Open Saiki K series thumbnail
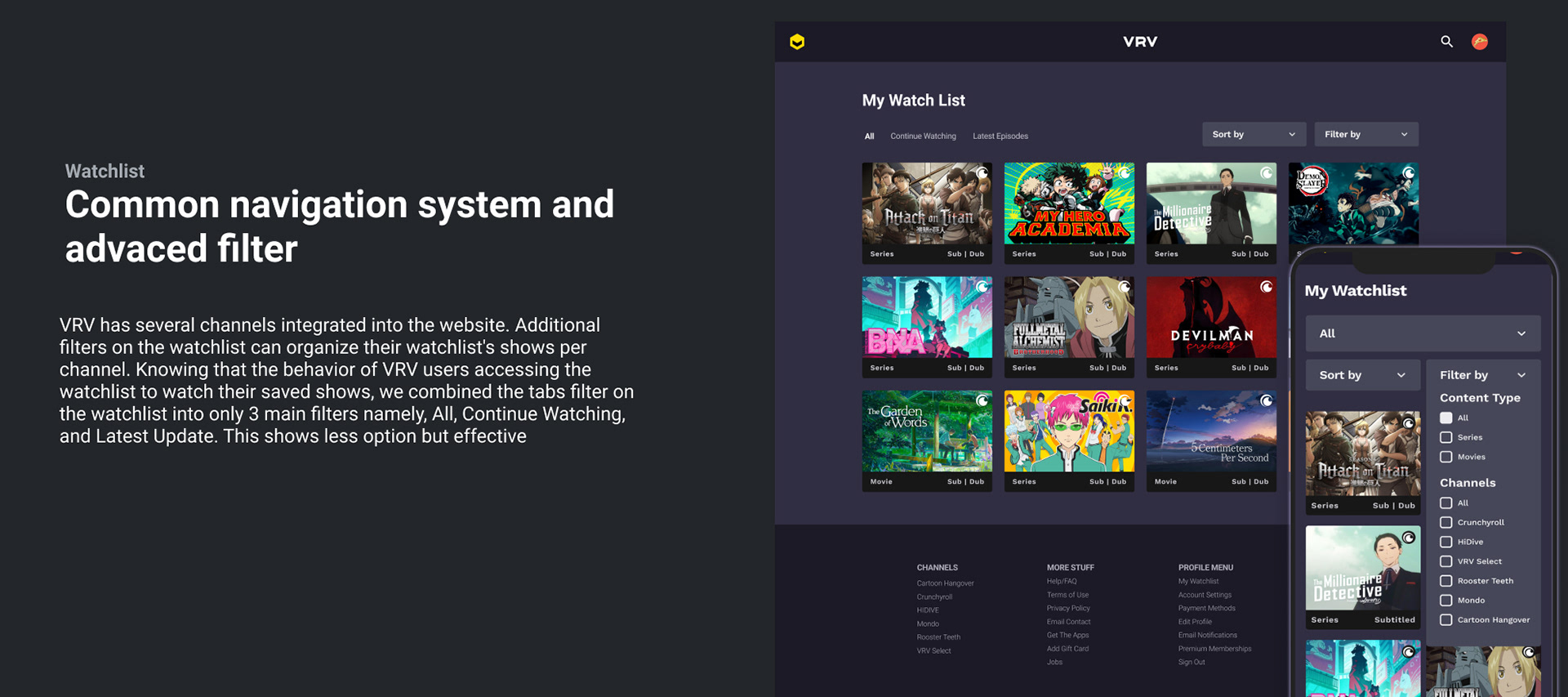The width and height of the screenshot is (1568, 697). click(1069, 431)
